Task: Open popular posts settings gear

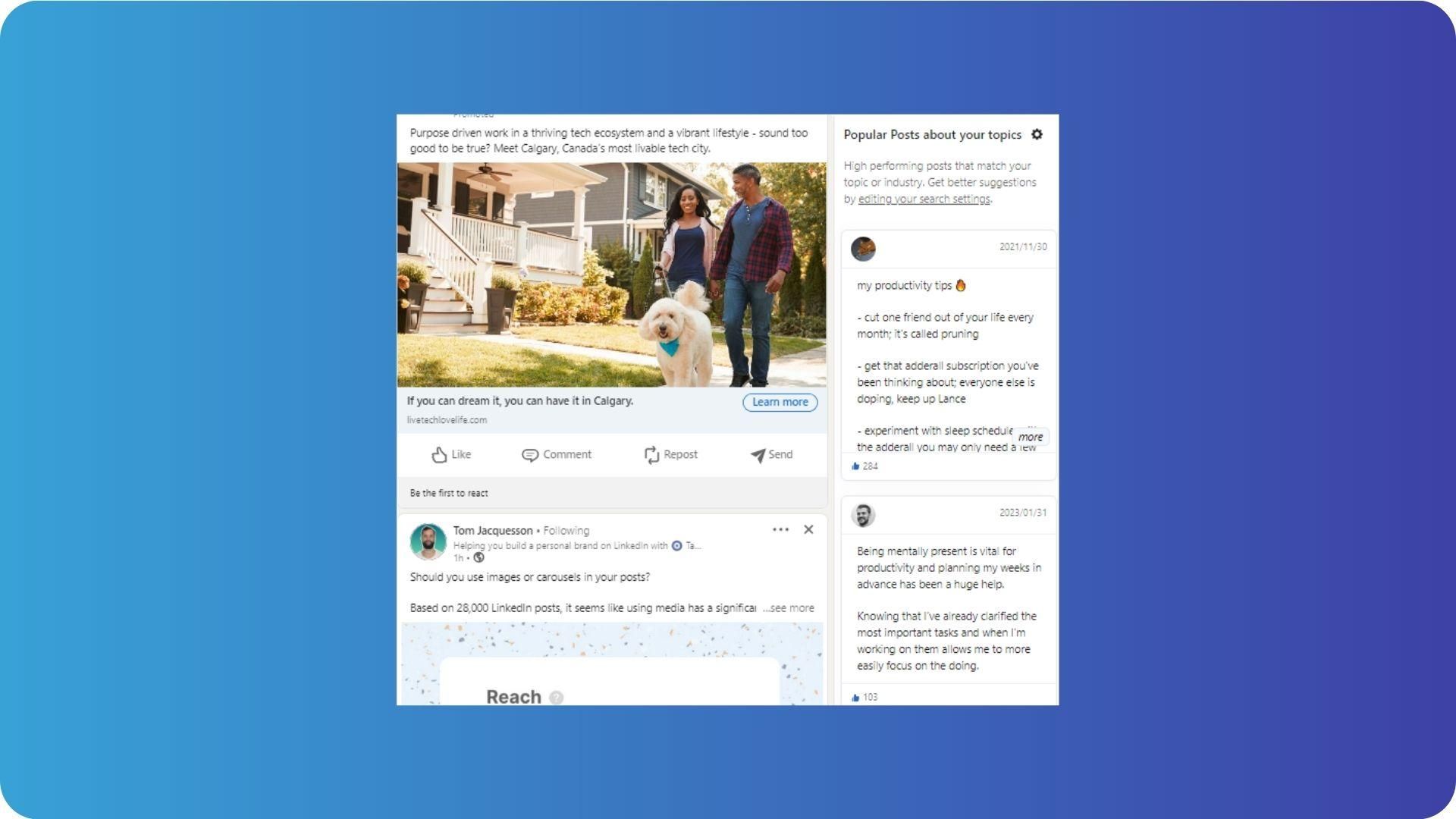Action: (1037, 134)
